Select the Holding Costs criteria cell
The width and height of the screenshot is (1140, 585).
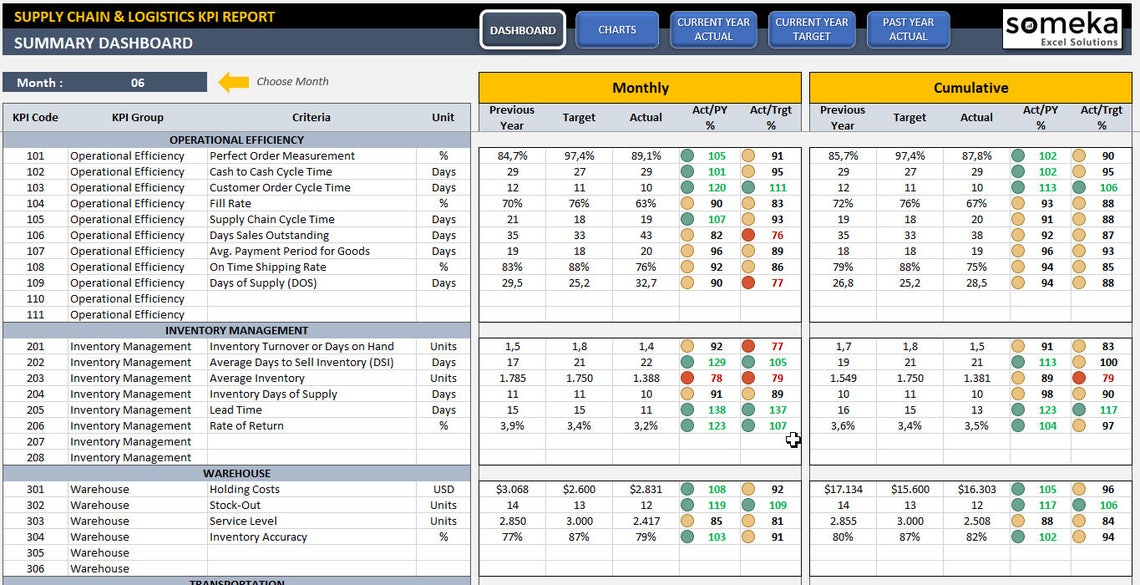point(311,490)
